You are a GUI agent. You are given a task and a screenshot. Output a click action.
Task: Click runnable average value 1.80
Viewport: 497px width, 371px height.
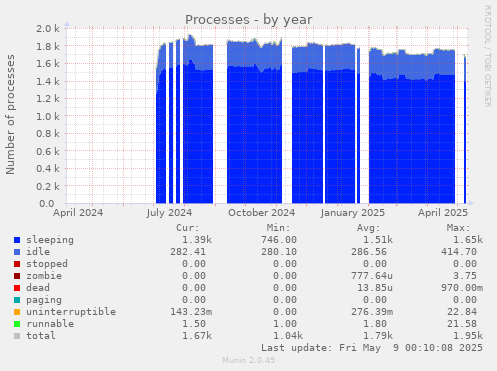pos(375,324)
